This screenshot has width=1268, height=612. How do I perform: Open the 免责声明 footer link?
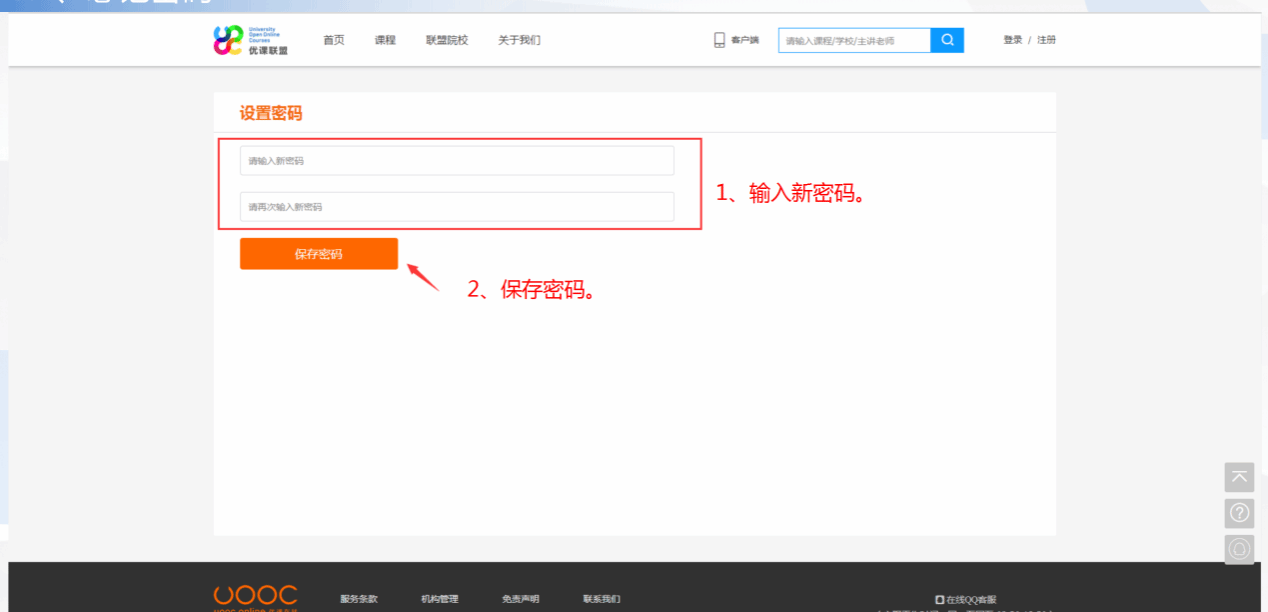pos(521,599)
